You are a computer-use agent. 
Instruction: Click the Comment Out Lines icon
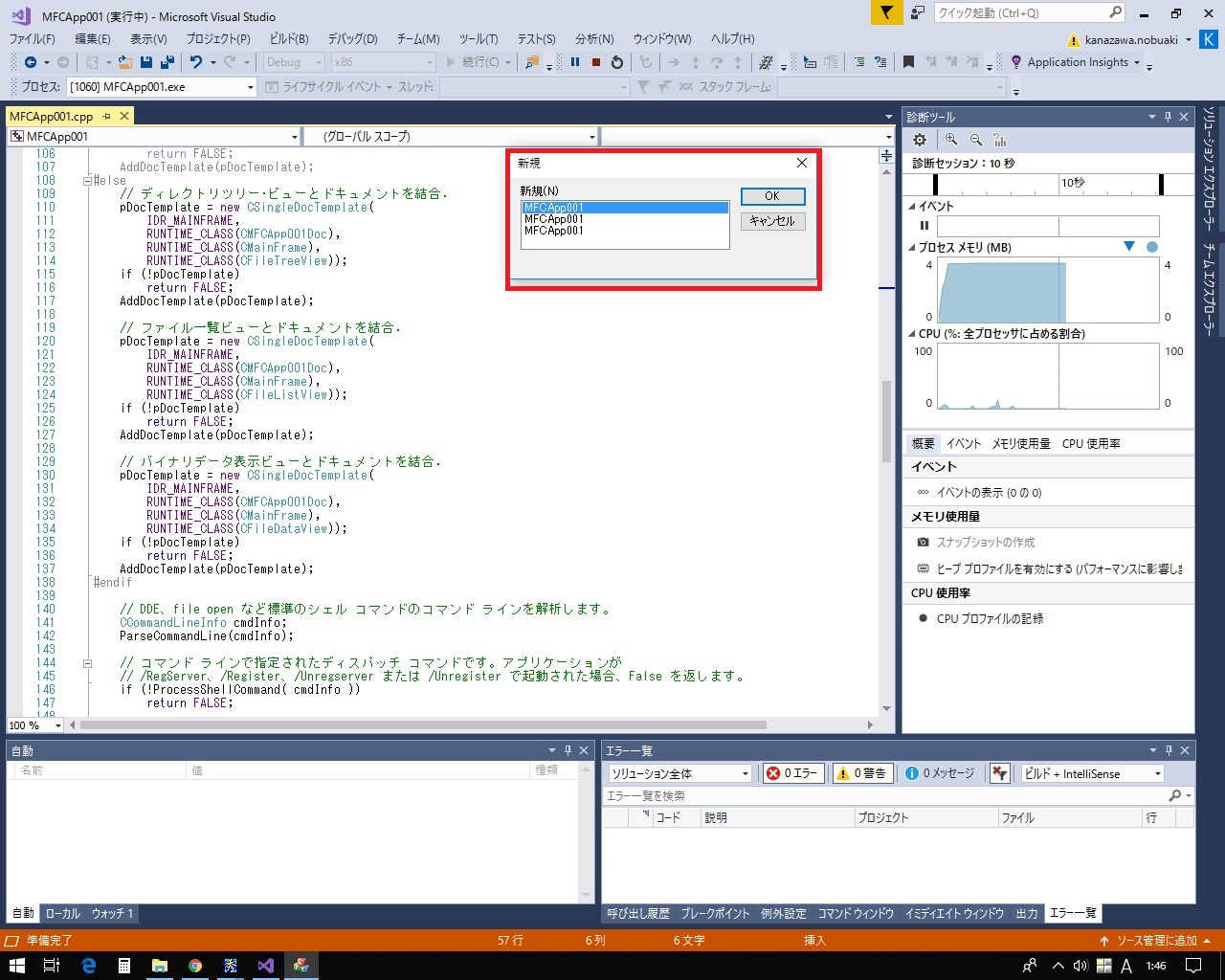[859, 62]
